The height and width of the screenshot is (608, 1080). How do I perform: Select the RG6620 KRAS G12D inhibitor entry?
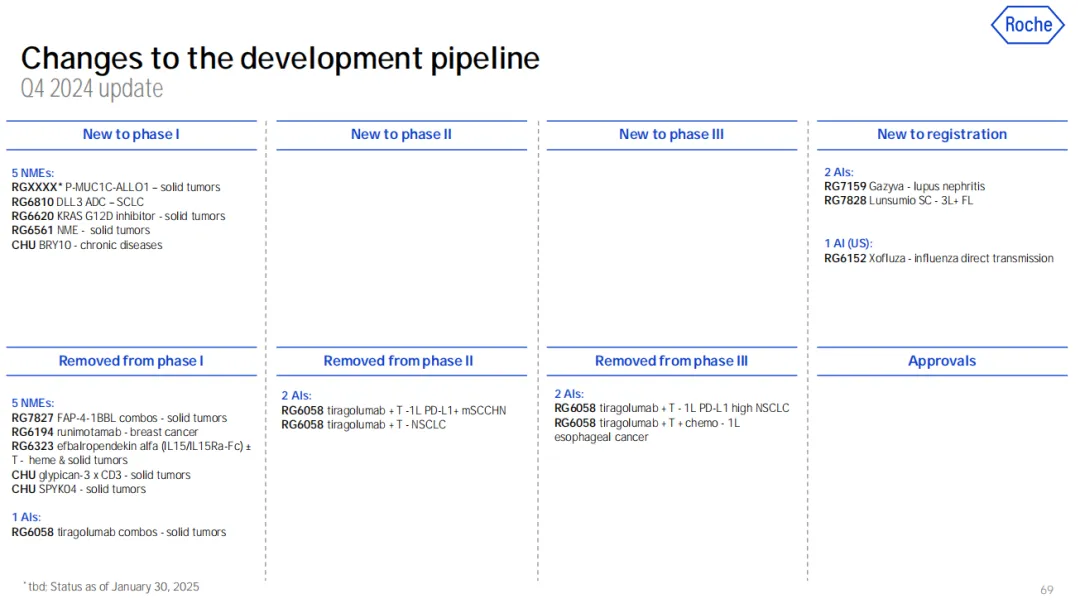pos(118,216)
